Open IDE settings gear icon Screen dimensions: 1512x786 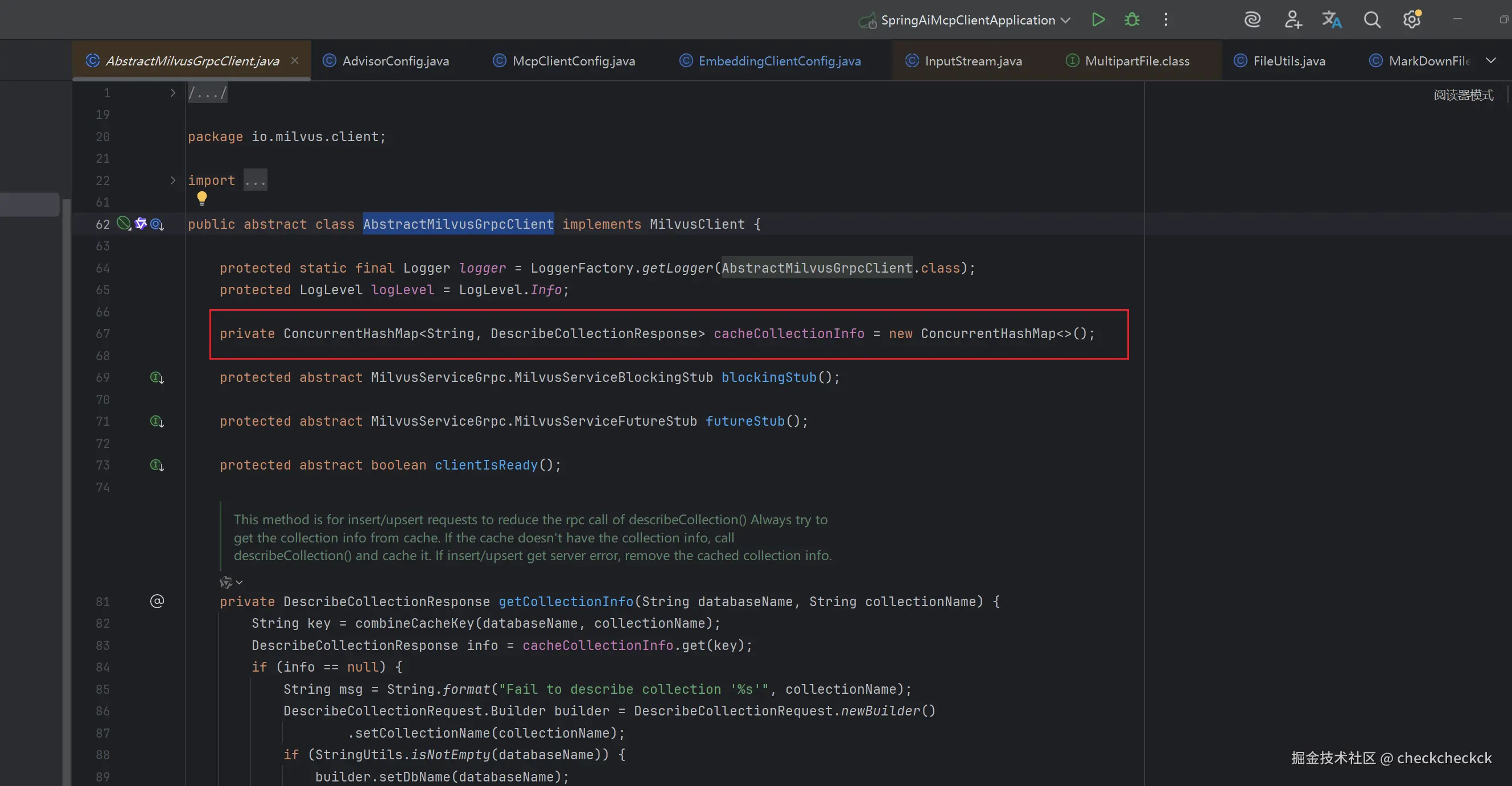click(1412, 20)
